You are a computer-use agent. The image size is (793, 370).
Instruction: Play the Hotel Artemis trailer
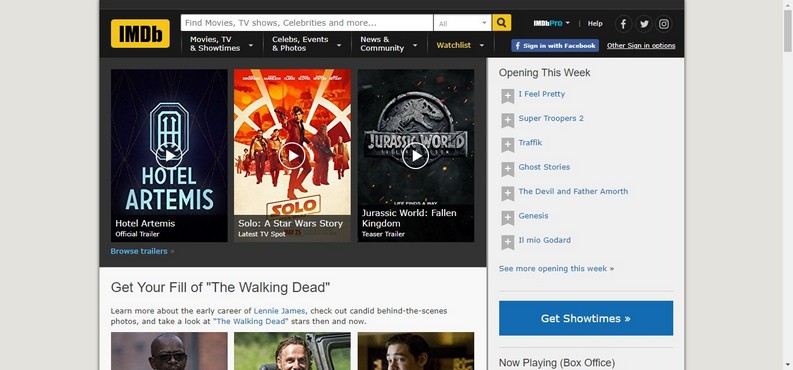coord(169,155)
